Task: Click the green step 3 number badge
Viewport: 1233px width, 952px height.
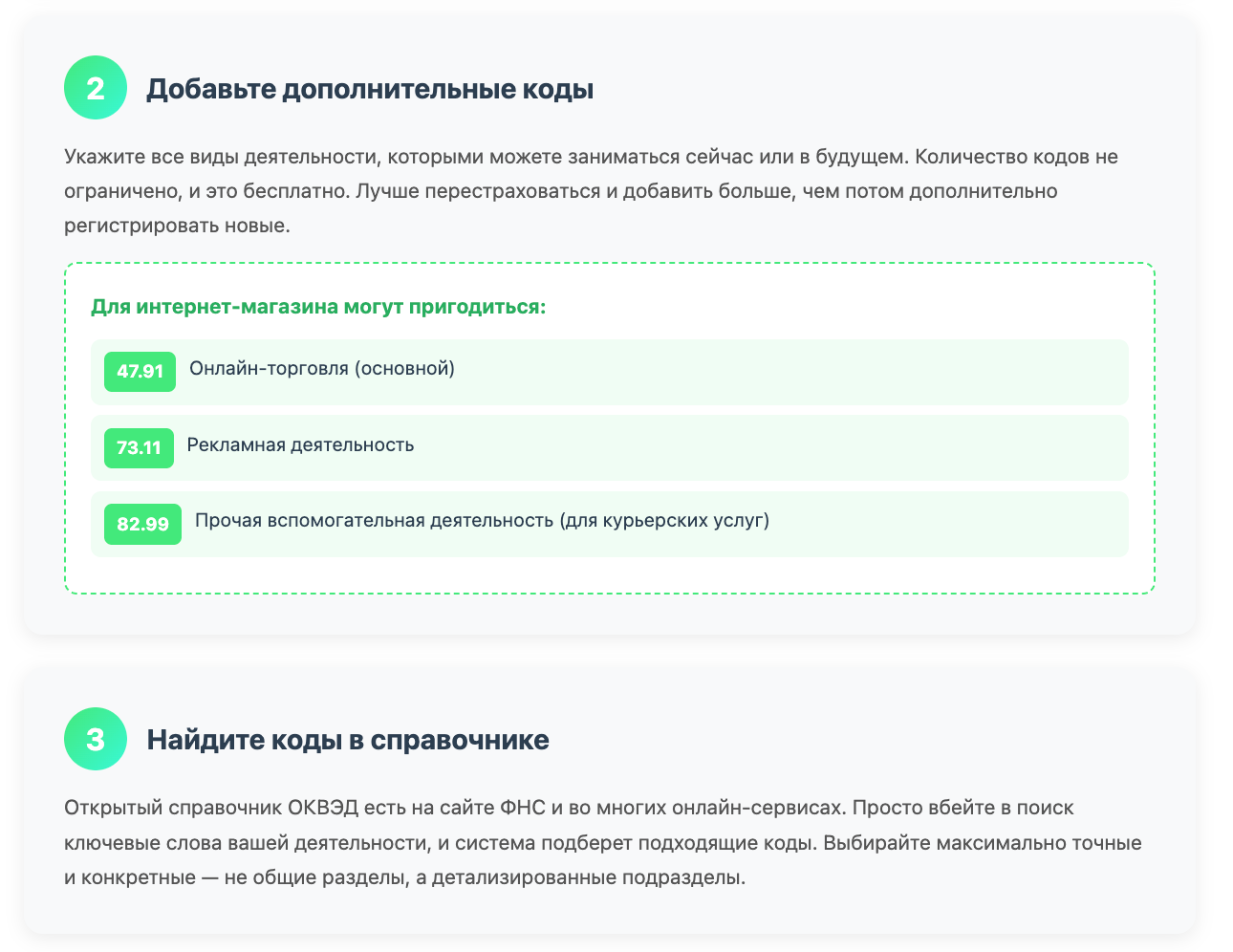Action: pyautogui.click(x=96, y=739)
